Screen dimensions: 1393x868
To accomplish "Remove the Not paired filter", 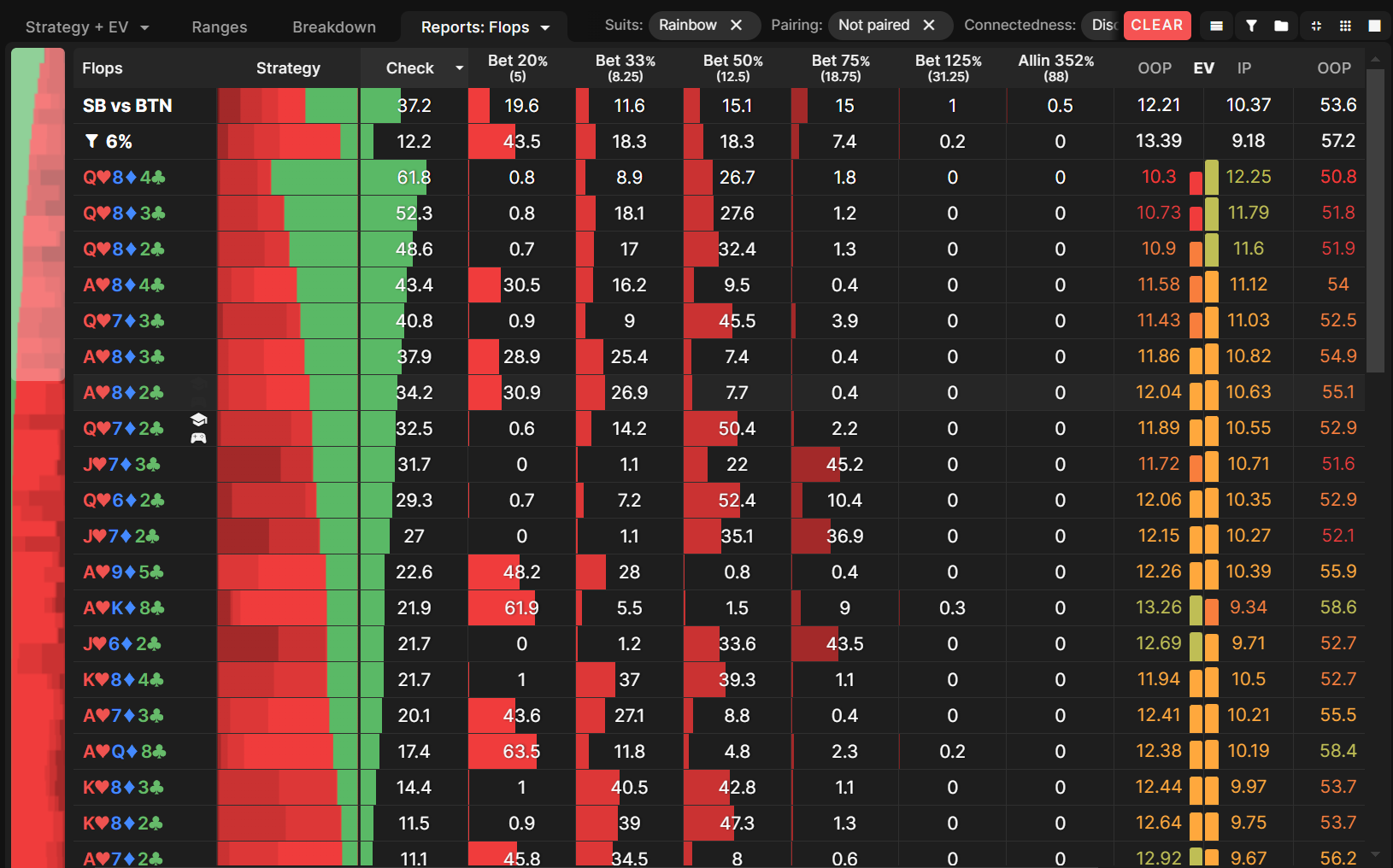I will click(929, 26).
